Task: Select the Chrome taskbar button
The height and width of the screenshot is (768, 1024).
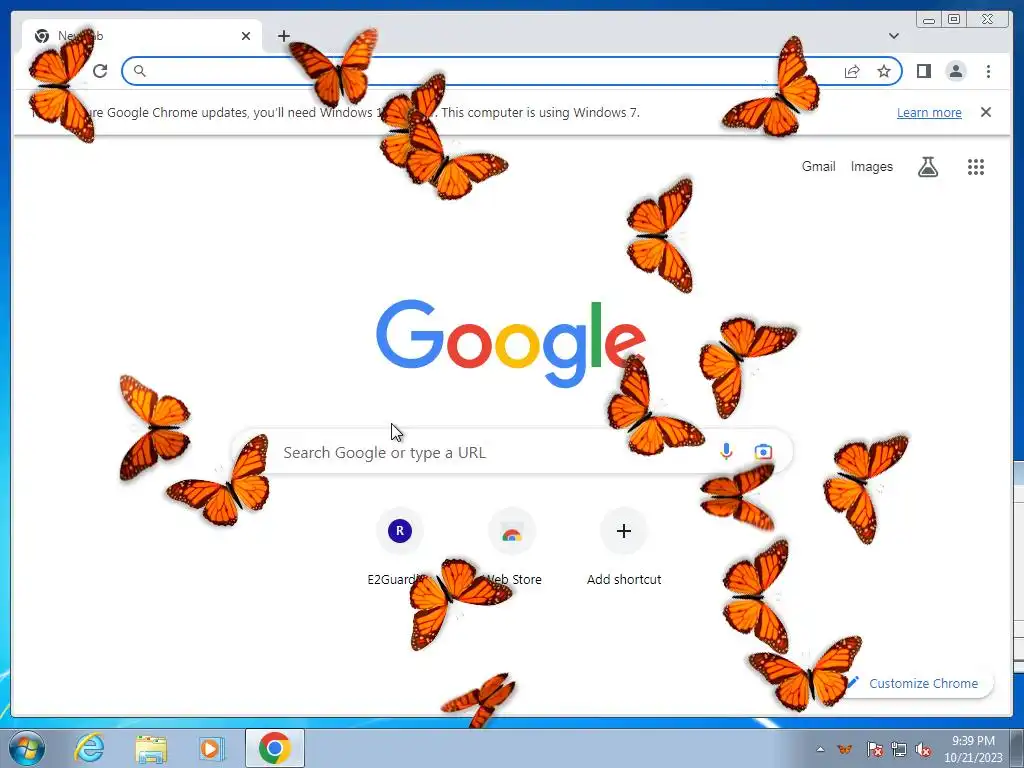Action: pyautogui.click(x=274, y=748)
